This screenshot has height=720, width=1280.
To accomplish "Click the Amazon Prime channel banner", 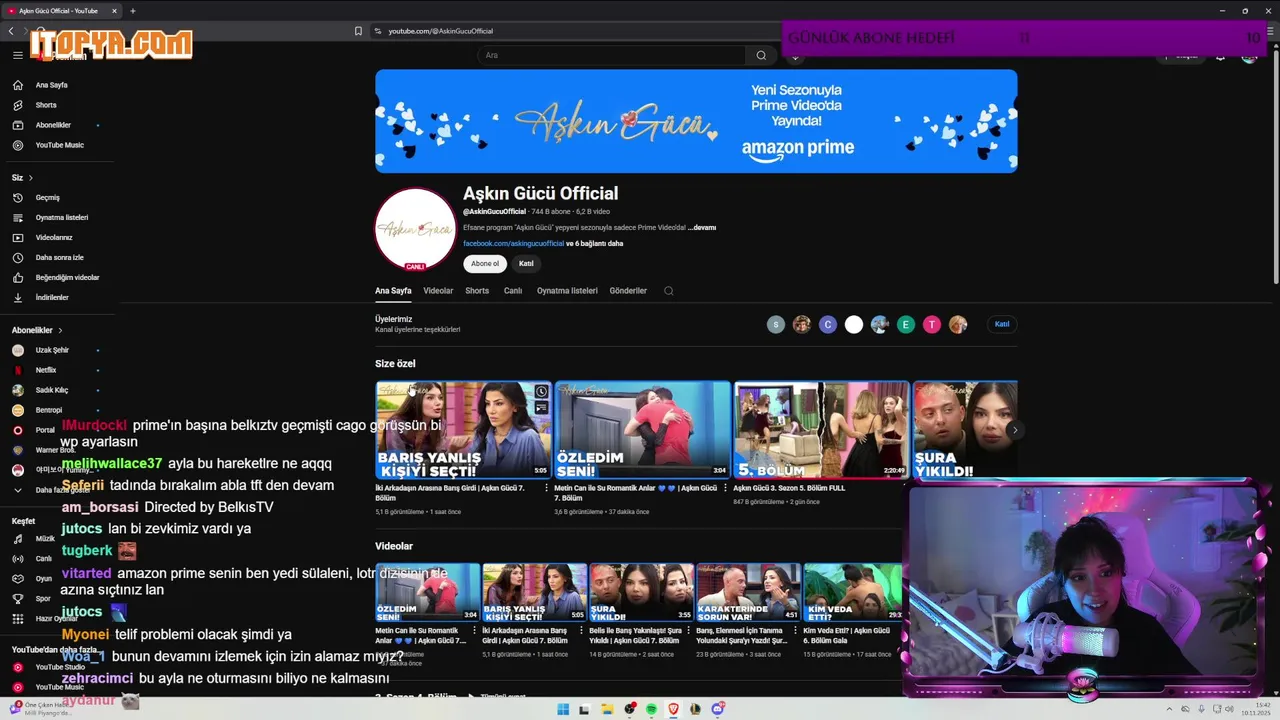I will point(696,121).
